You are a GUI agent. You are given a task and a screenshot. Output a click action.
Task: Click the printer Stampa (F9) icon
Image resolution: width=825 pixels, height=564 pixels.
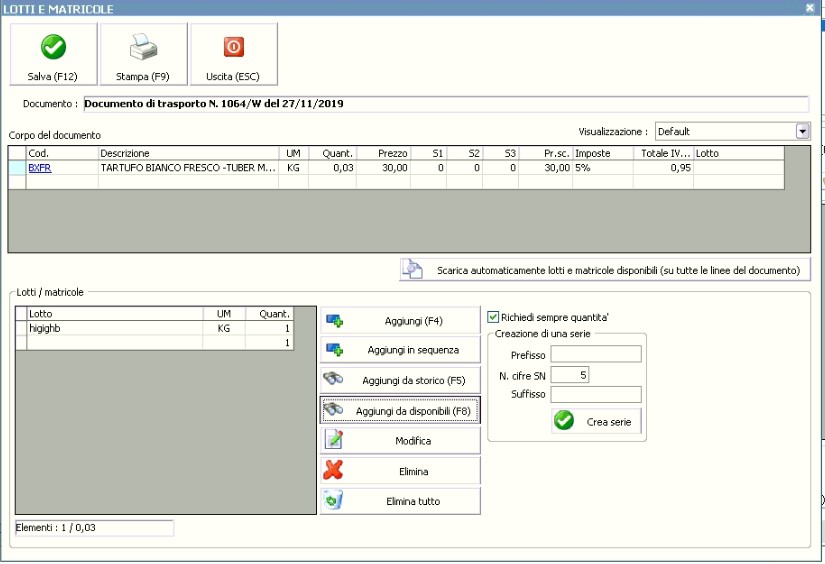pos(143,47)
